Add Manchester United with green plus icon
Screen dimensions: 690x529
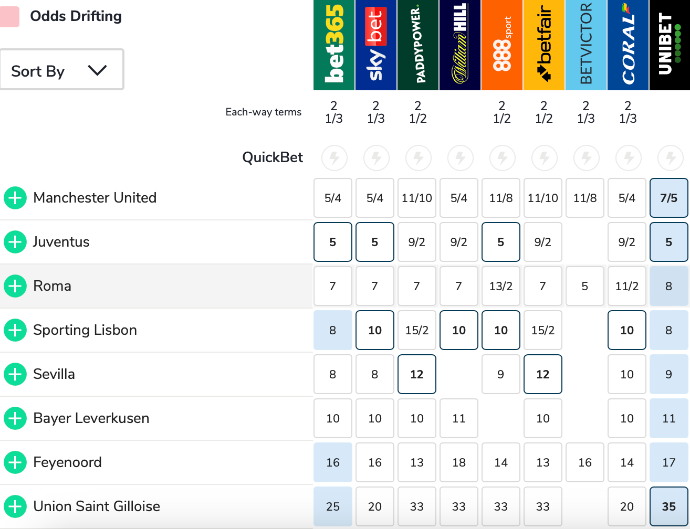(15, 198)
